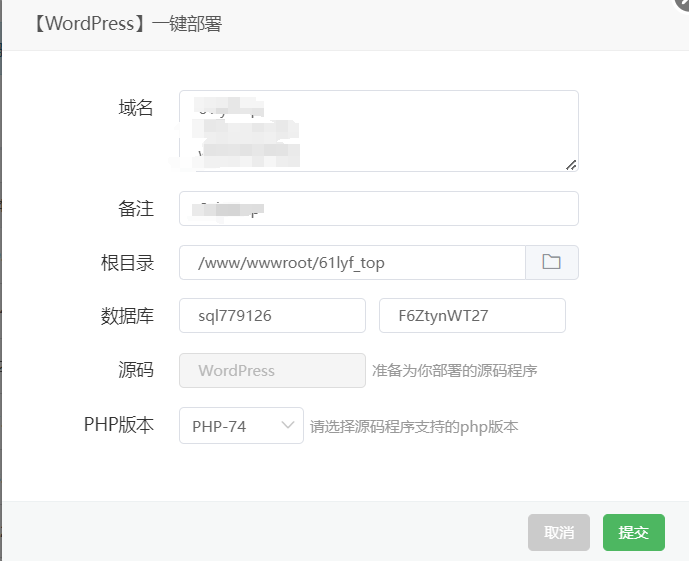Focus the 域名 domain textarea
Screen dimensions: 689x561
[378, 130]
